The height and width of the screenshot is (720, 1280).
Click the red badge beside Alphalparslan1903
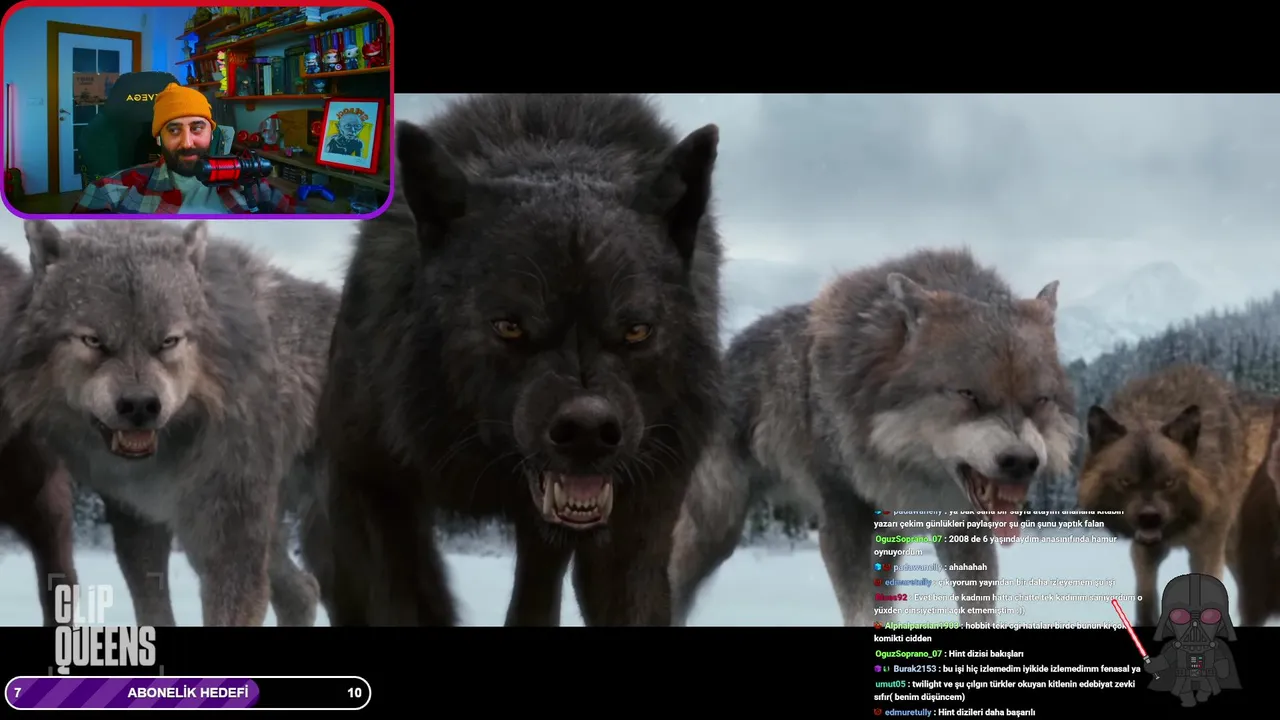[x=878, y=625]
